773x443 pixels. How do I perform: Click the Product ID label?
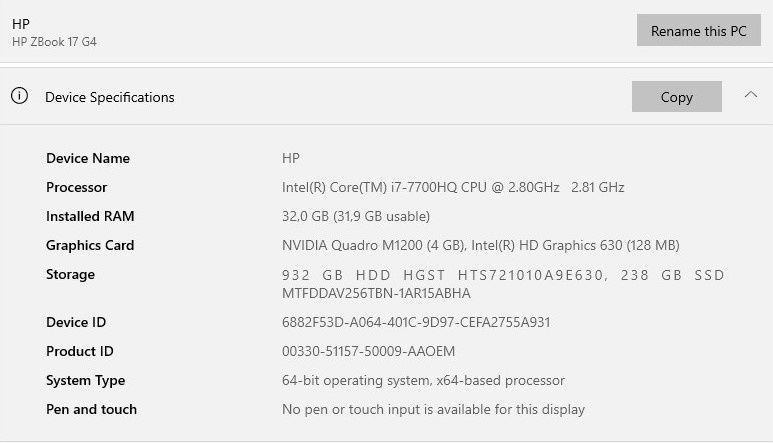80,351
